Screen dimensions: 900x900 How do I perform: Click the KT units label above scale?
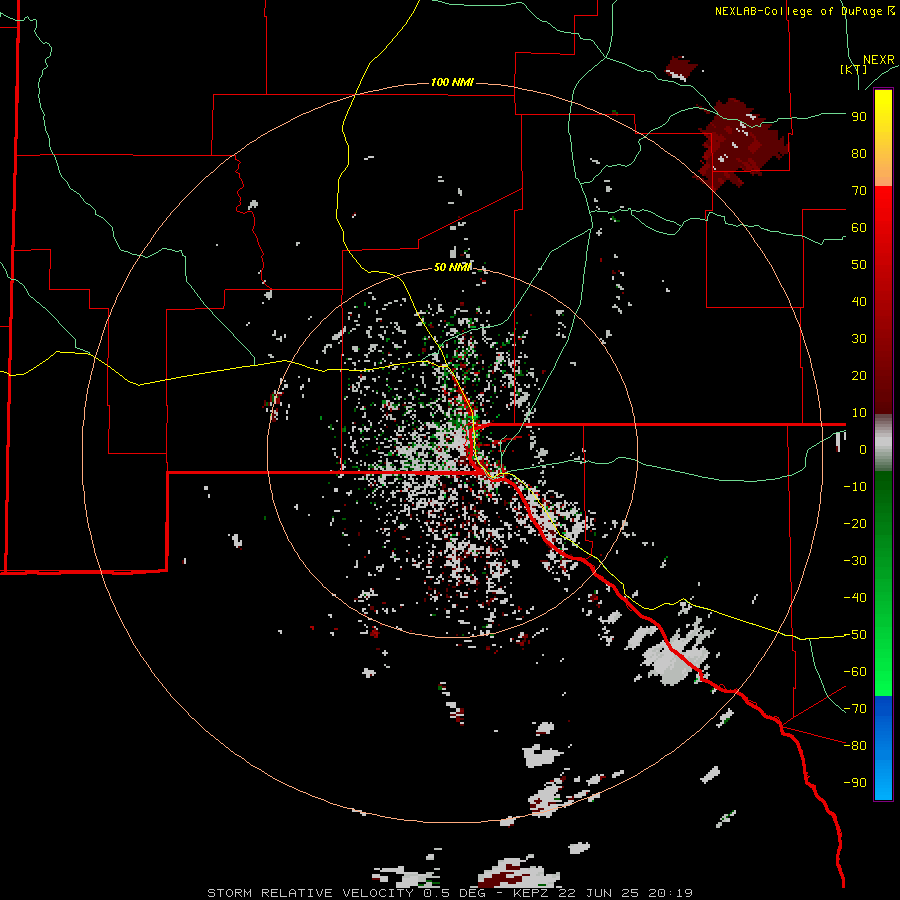[x=853, y=69]
